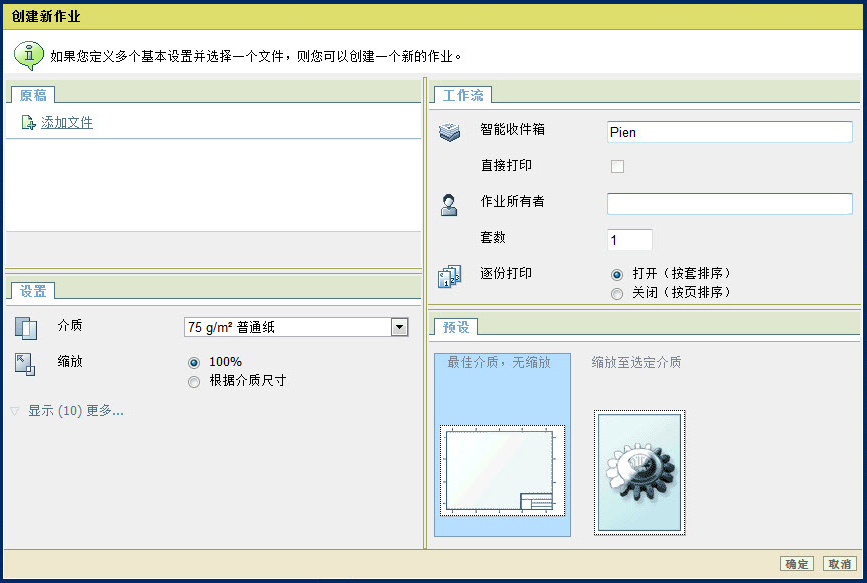Click the 智能收件箱 label
This screenshot has height=583, width=867.
[x=513, y=129]
